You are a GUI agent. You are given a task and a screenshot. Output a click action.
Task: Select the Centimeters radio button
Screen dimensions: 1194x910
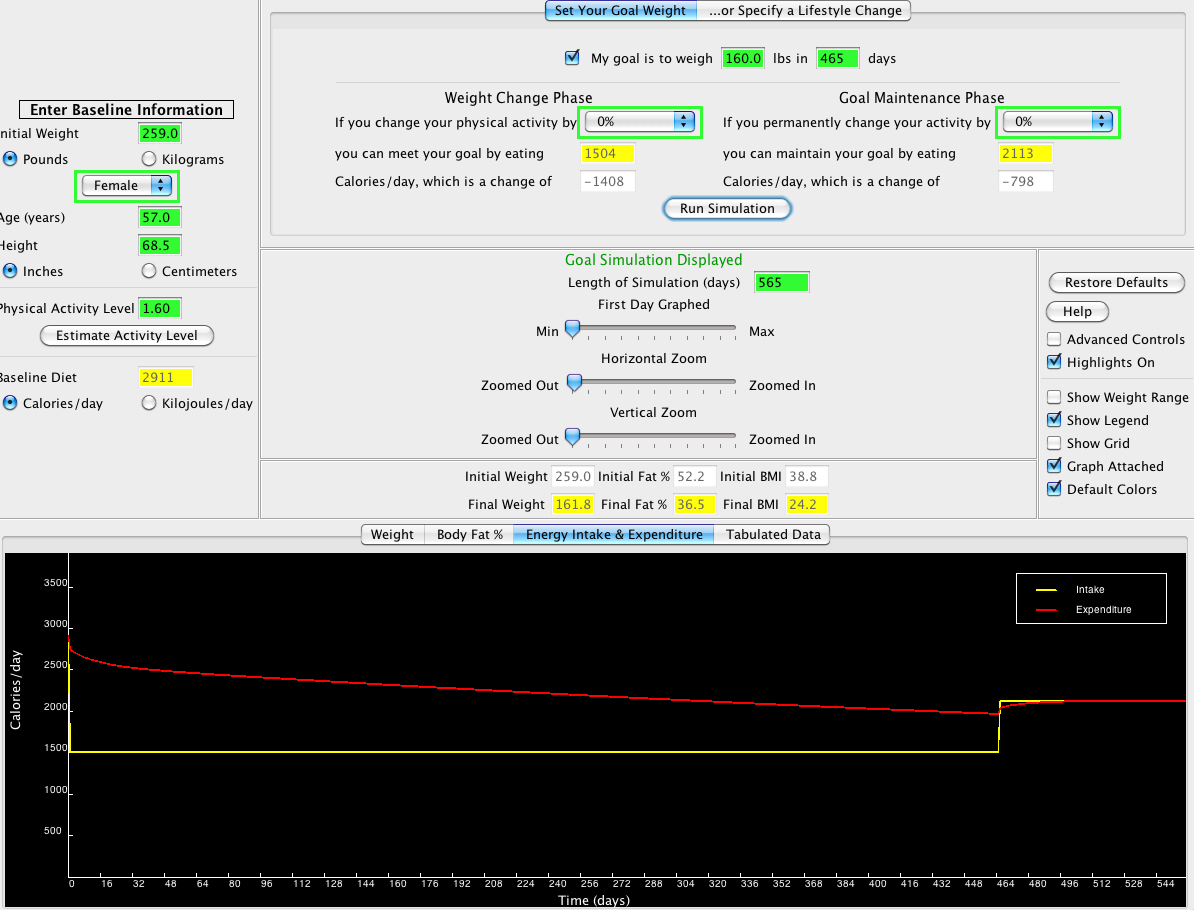coord(148,271)
